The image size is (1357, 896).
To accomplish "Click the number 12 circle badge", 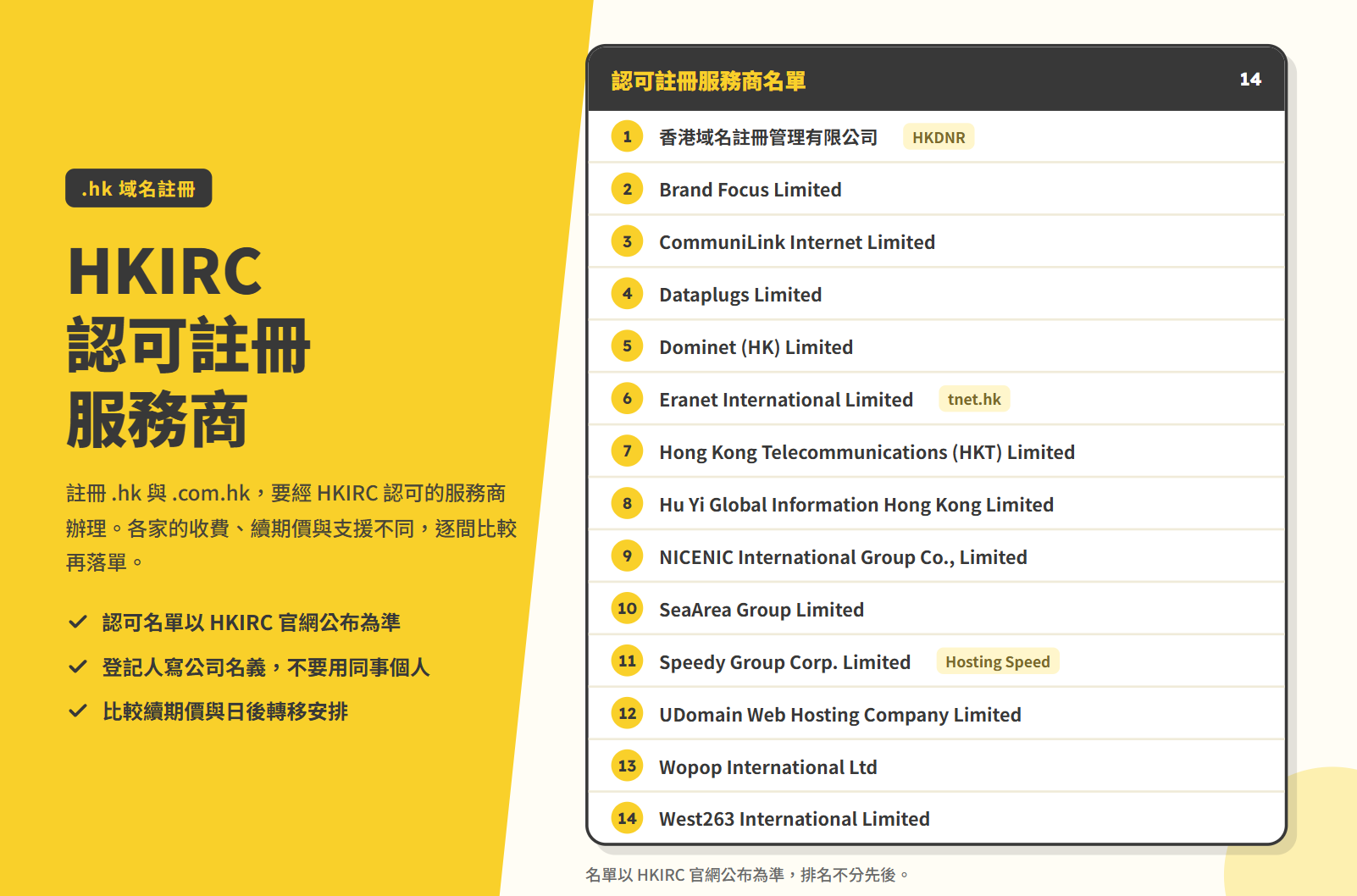I will (627, 714).
